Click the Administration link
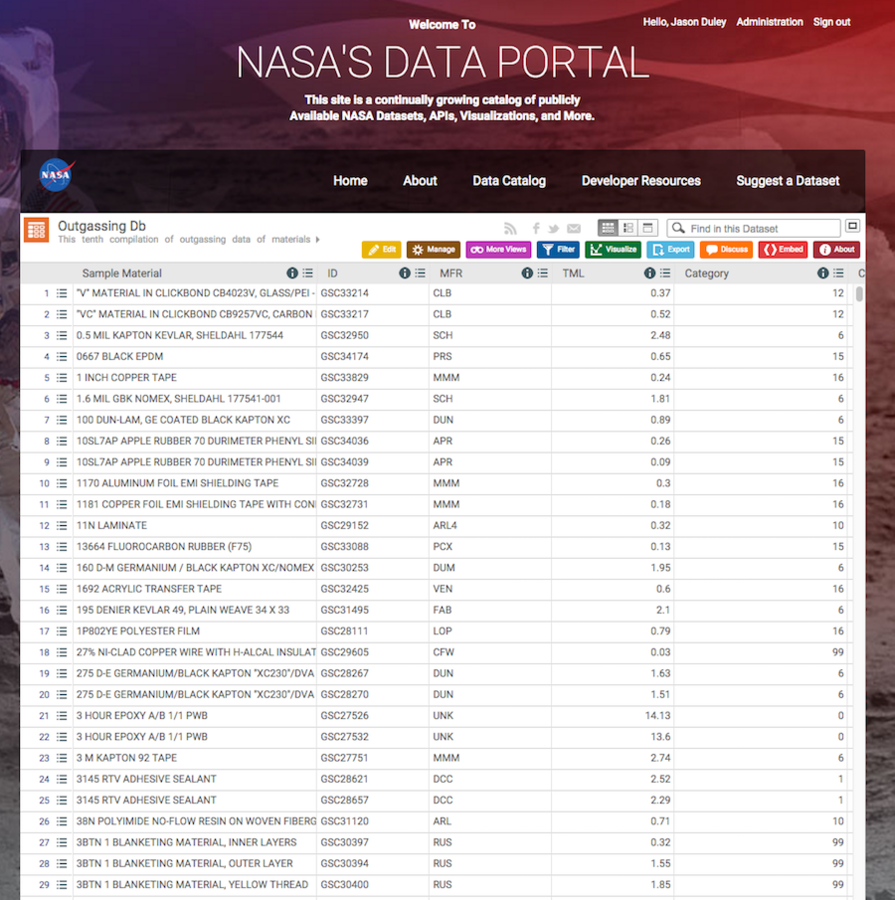895x900 pixels. coord(769,22)
